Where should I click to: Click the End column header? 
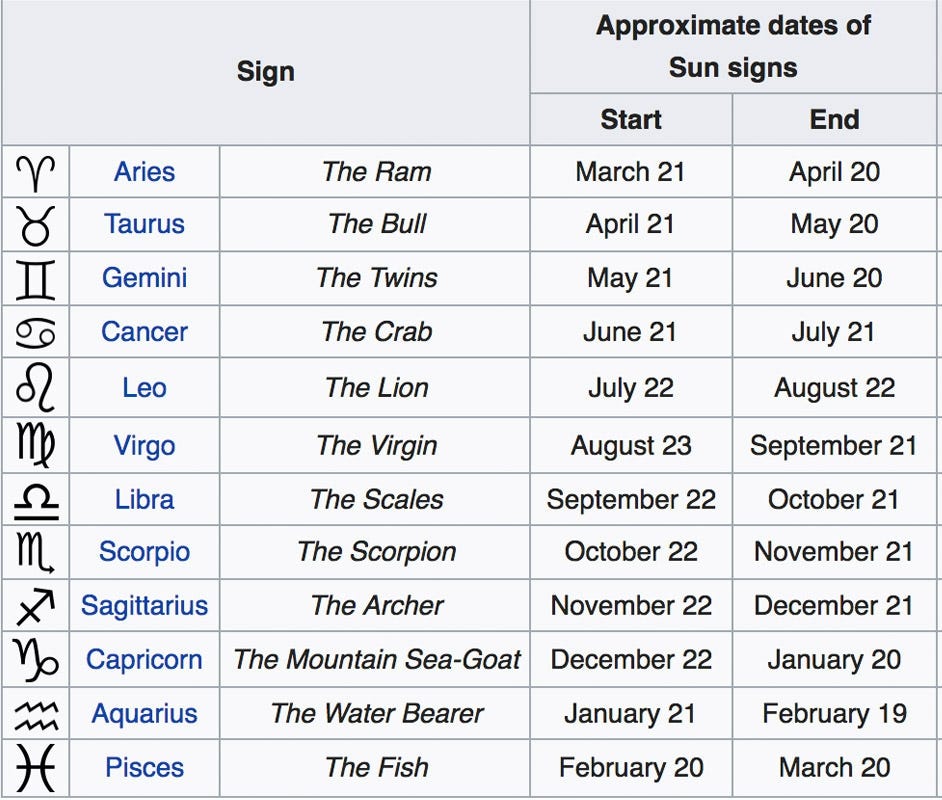pyautogui.click(x=834, y=120)
